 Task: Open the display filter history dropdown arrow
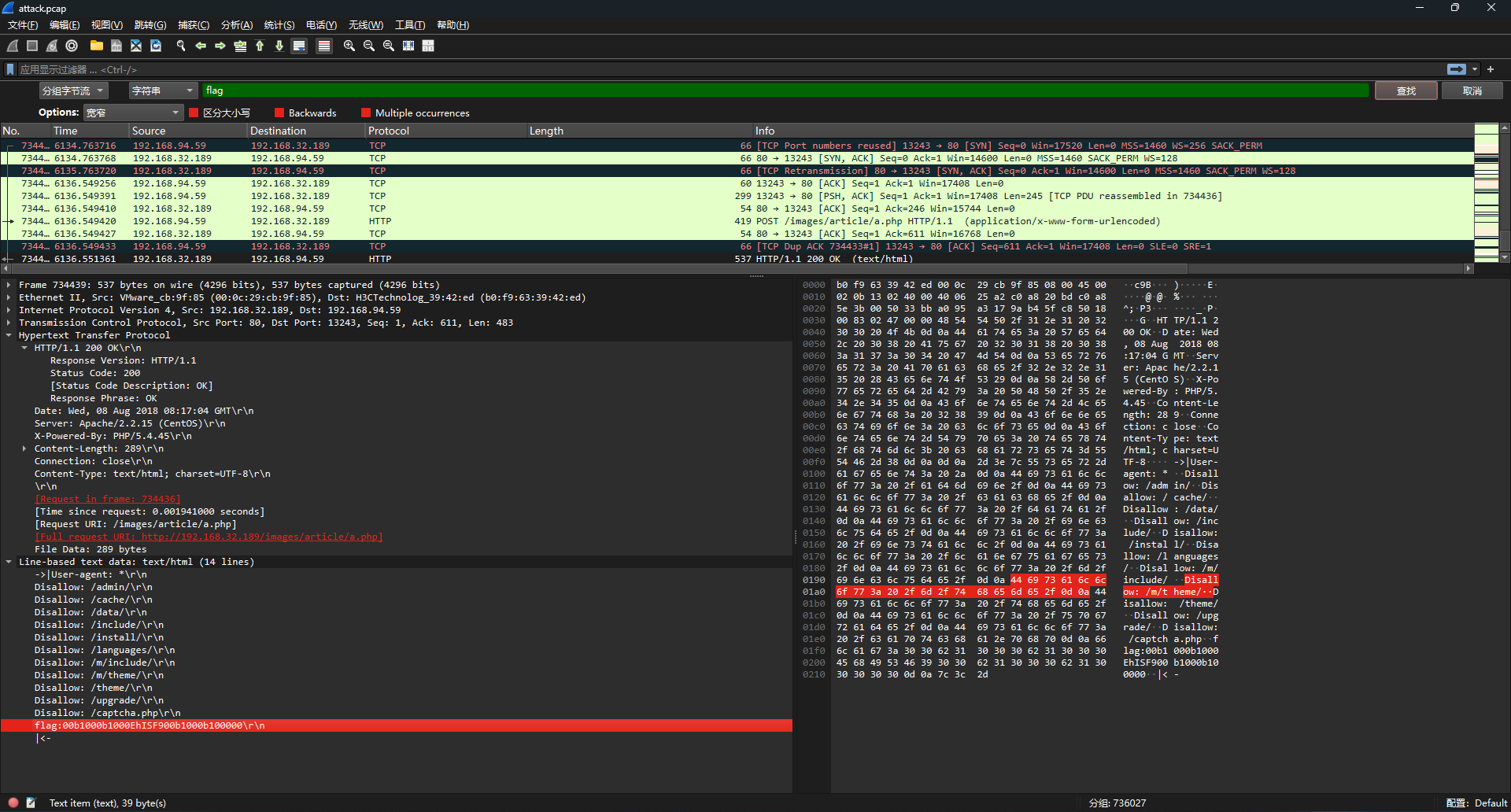pos(1475,69)
